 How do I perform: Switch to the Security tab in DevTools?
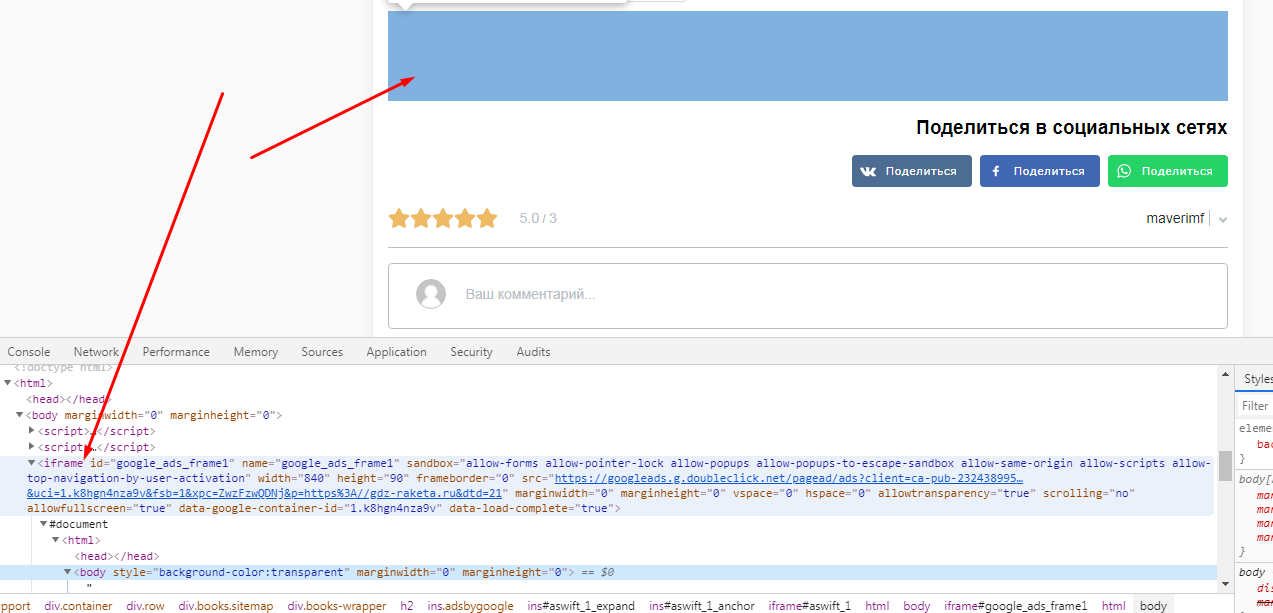pyautogui.click(x=472, y=352)
